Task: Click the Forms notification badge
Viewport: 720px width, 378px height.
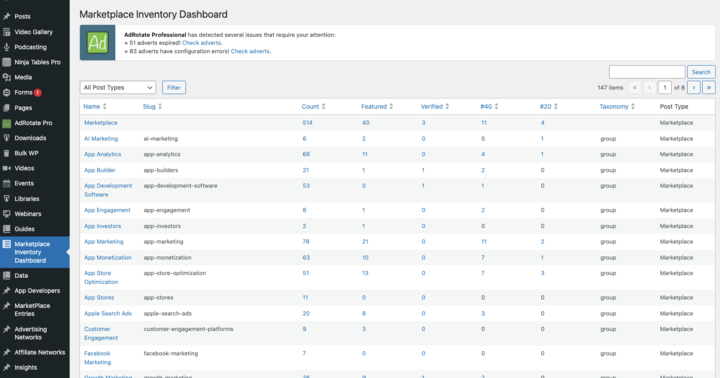Action: (x=38, y=92)
